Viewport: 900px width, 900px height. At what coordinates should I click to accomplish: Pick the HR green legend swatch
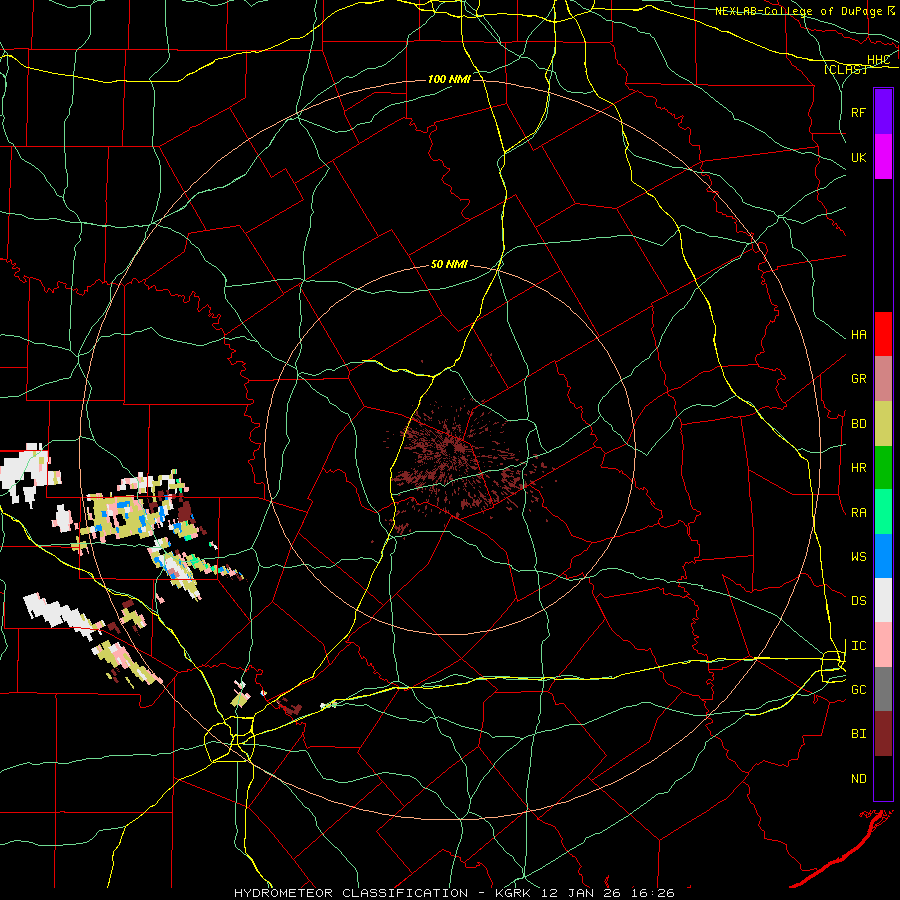883,467
